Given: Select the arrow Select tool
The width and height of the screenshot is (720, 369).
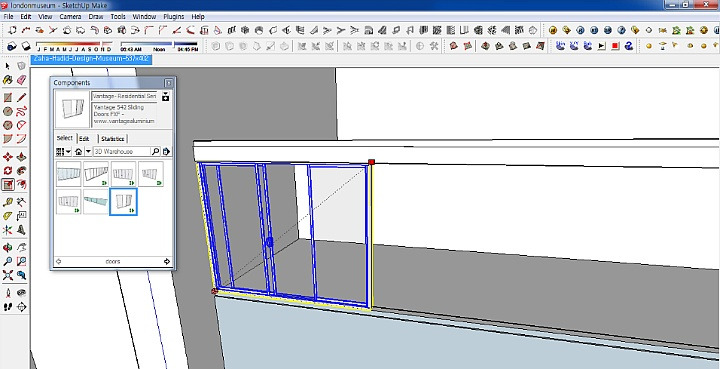Looking at the screenshot, I should tap(7, 66).
